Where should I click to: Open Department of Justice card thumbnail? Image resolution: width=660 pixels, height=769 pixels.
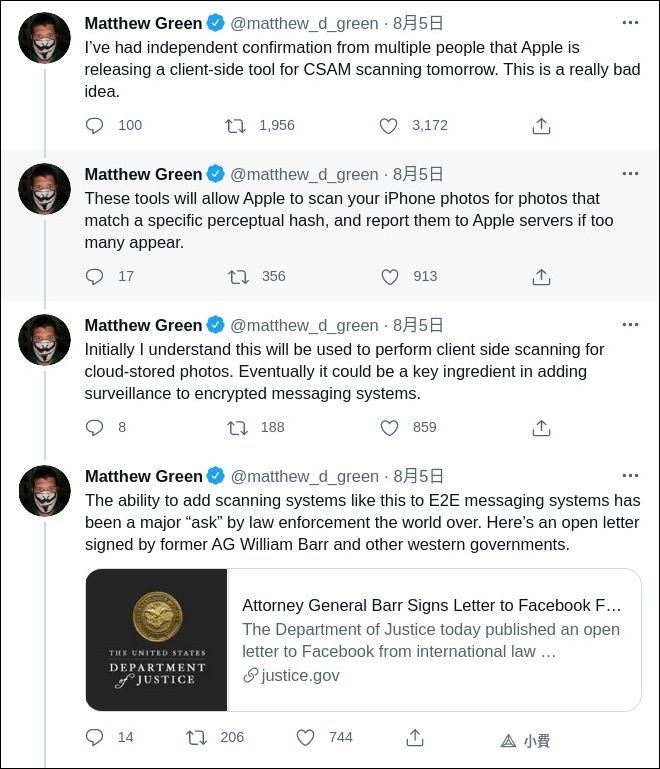click(156, 640)
